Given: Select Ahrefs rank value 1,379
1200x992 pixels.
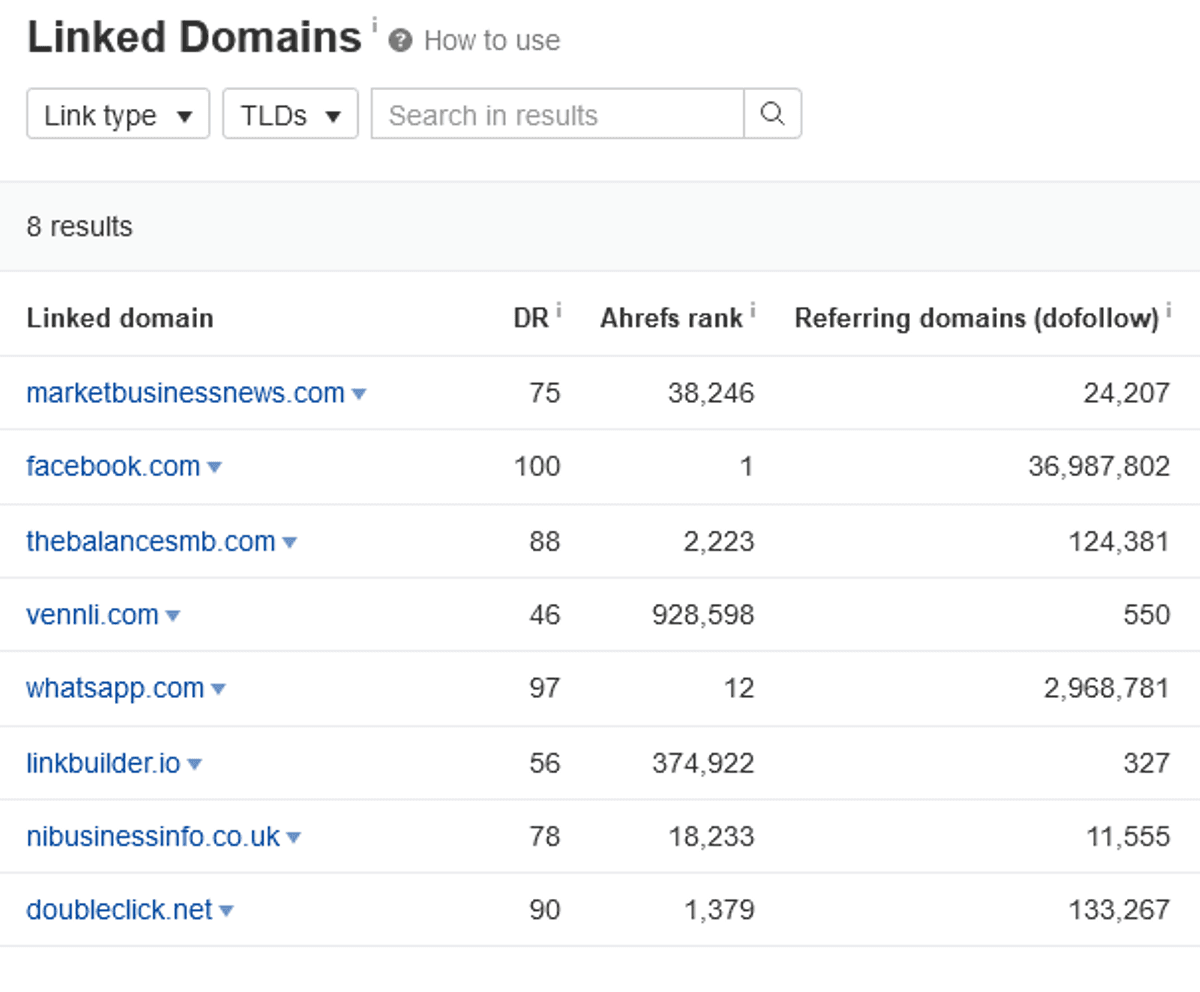Looking at the screenshot, I should click(x=719, y=909).
